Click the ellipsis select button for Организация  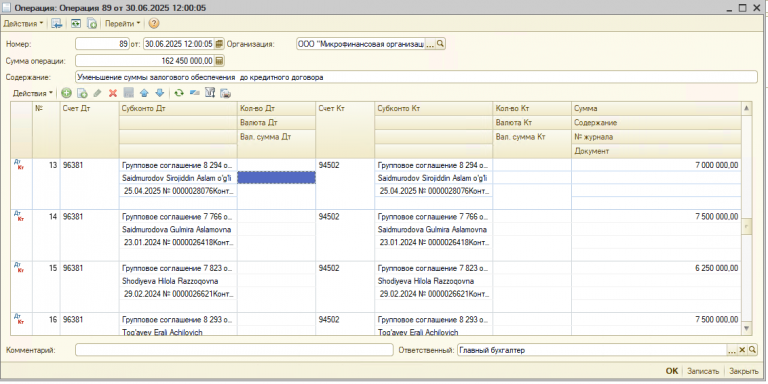431,44
